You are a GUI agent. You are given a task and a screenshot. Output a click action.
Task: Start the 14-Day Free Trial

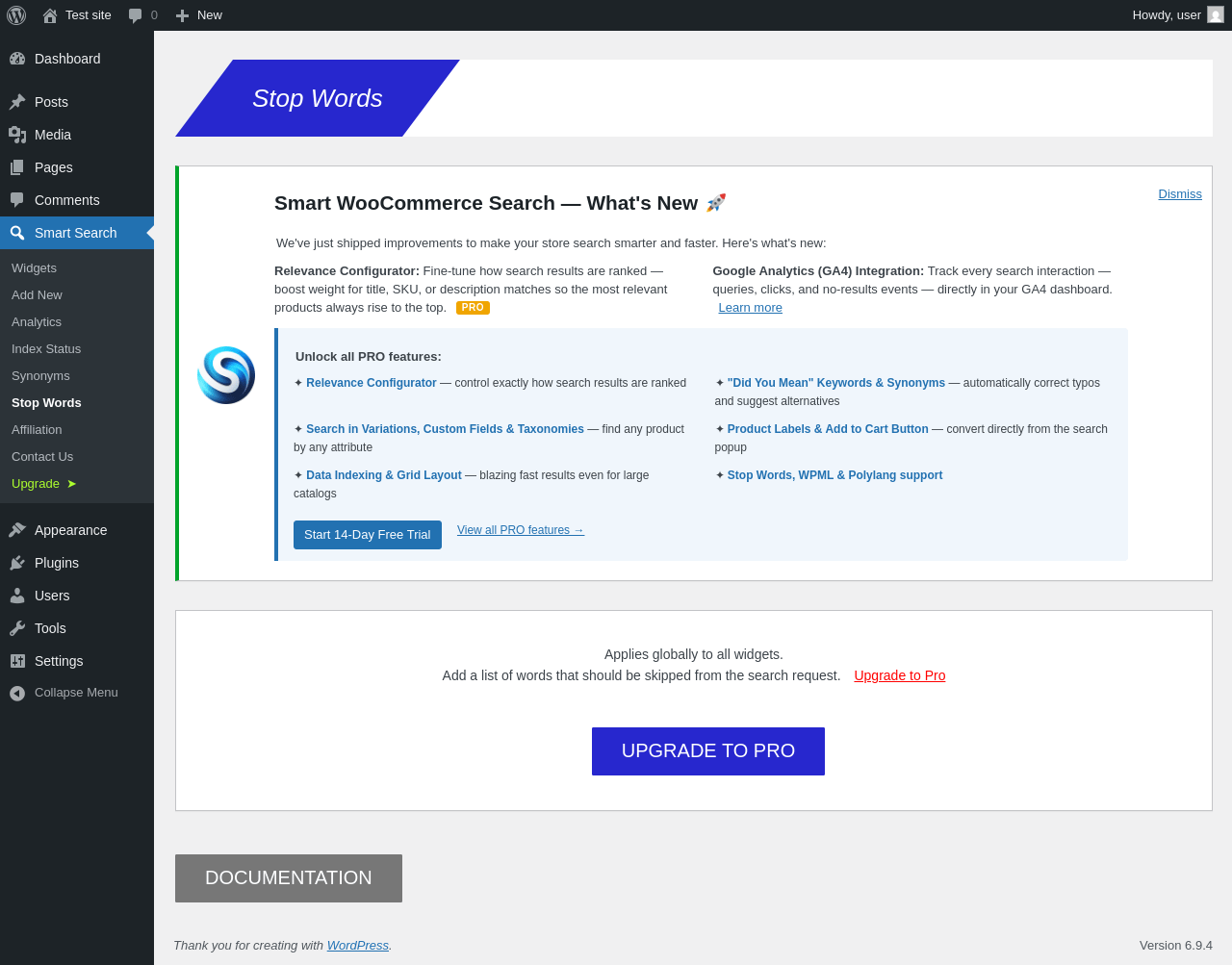(368, 535)
